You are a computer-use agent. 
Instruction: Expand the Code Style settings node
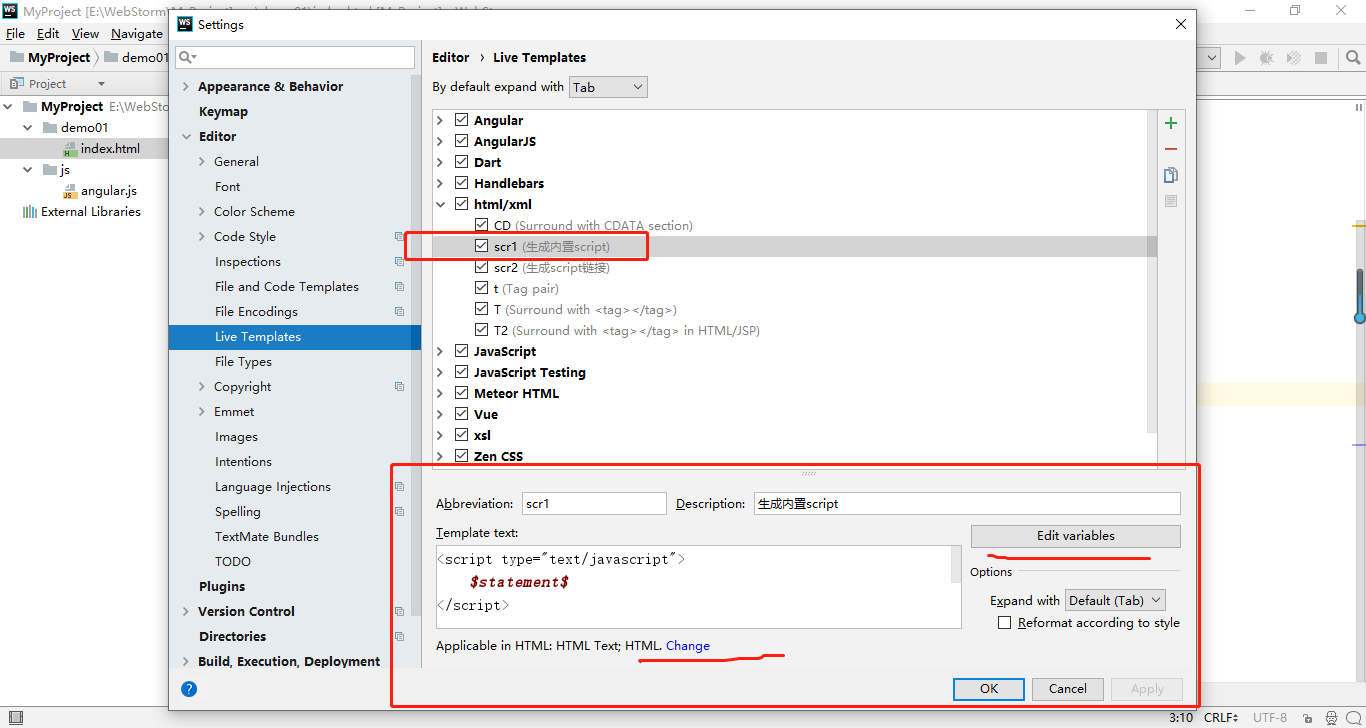click(x=203, y=237)
